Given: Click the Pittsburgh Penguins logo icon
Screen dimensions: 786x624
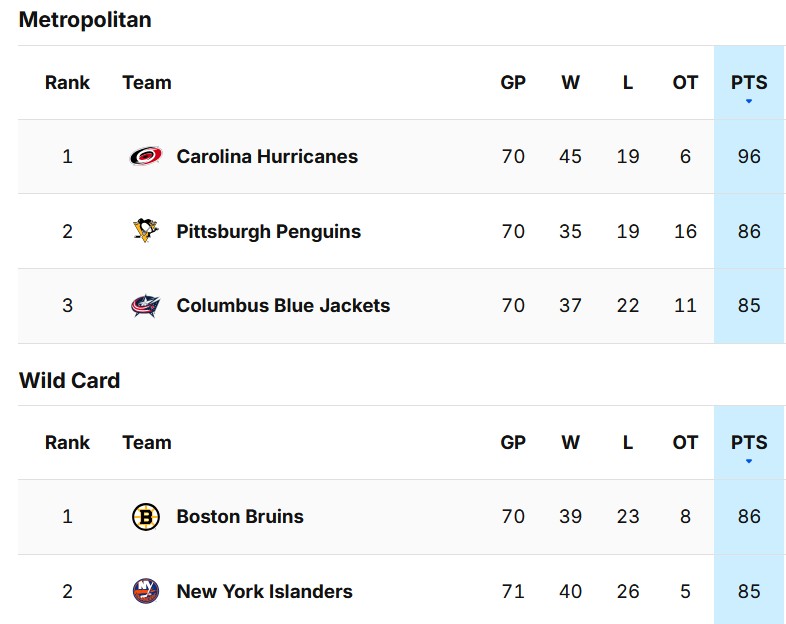Looking at the screenshot, I should (146, 231).
